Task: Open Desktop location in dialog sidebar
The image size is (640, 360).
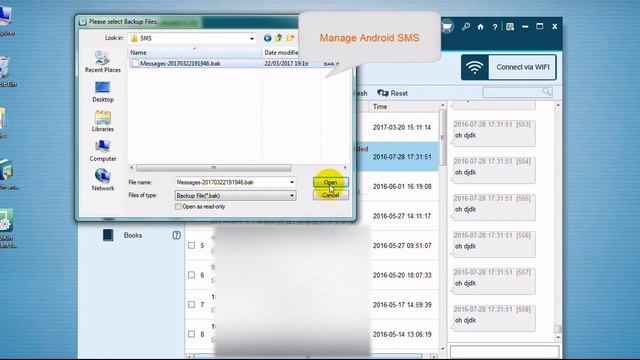Action: click(x=102, y=92)
